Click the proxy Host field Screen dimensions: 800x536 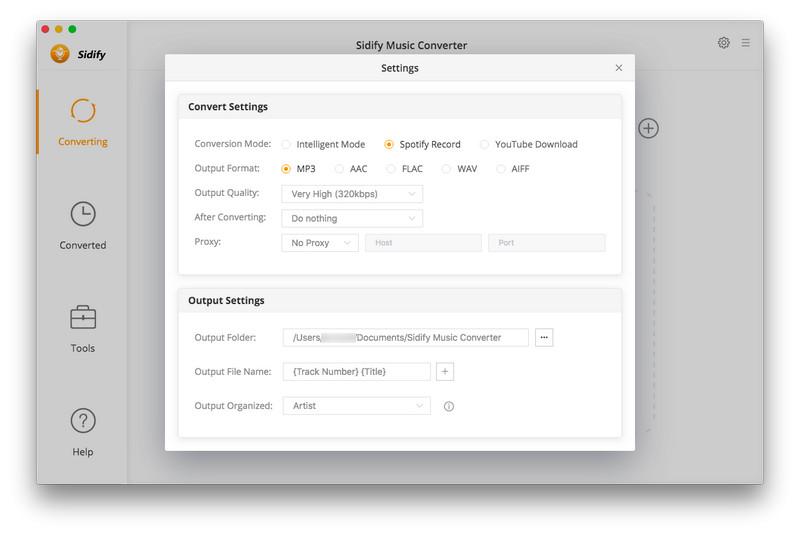click(423, 243)
